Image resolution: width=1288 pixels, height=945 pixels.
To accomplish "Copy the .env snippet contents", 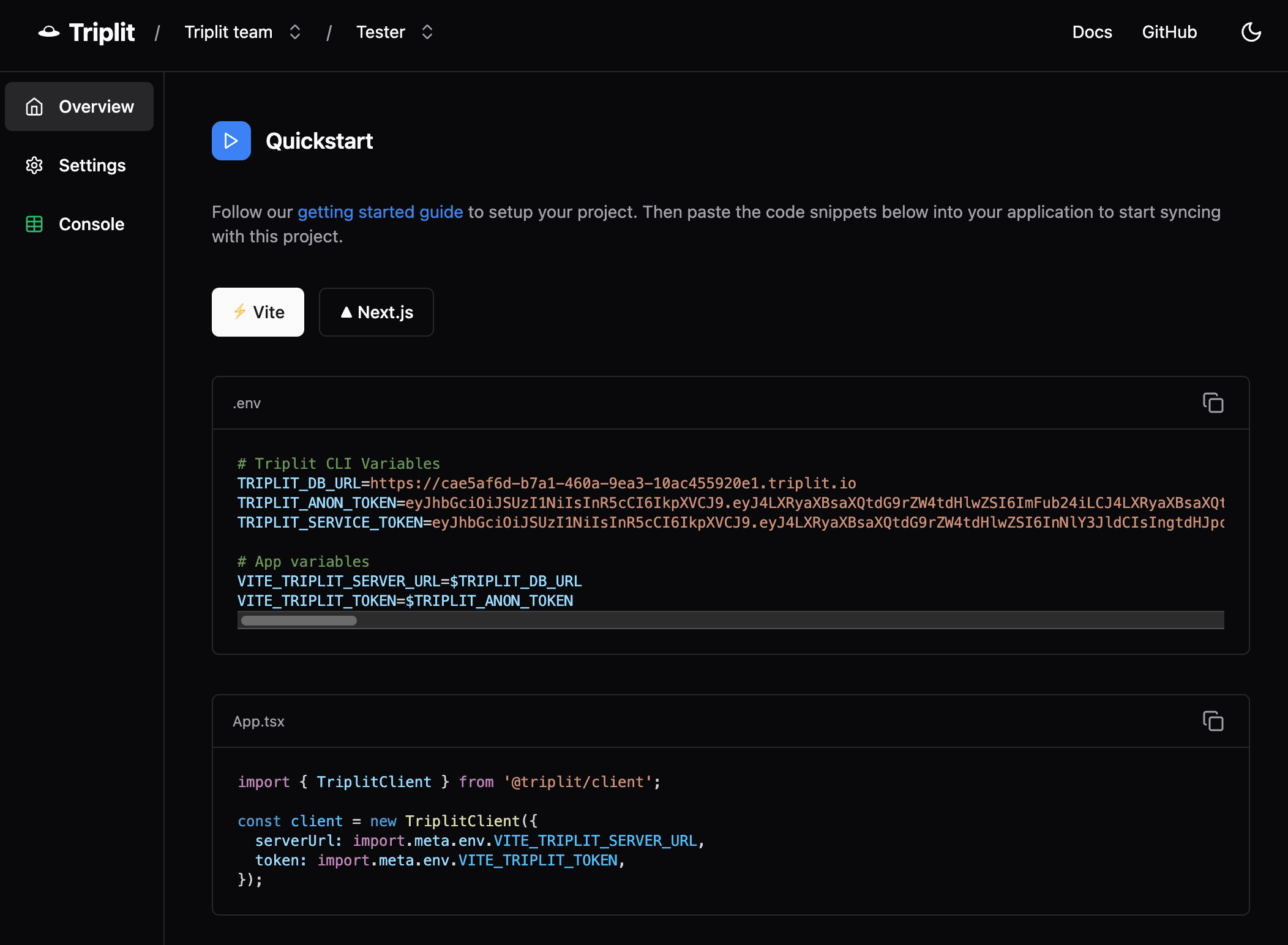I will (1213, 403).
